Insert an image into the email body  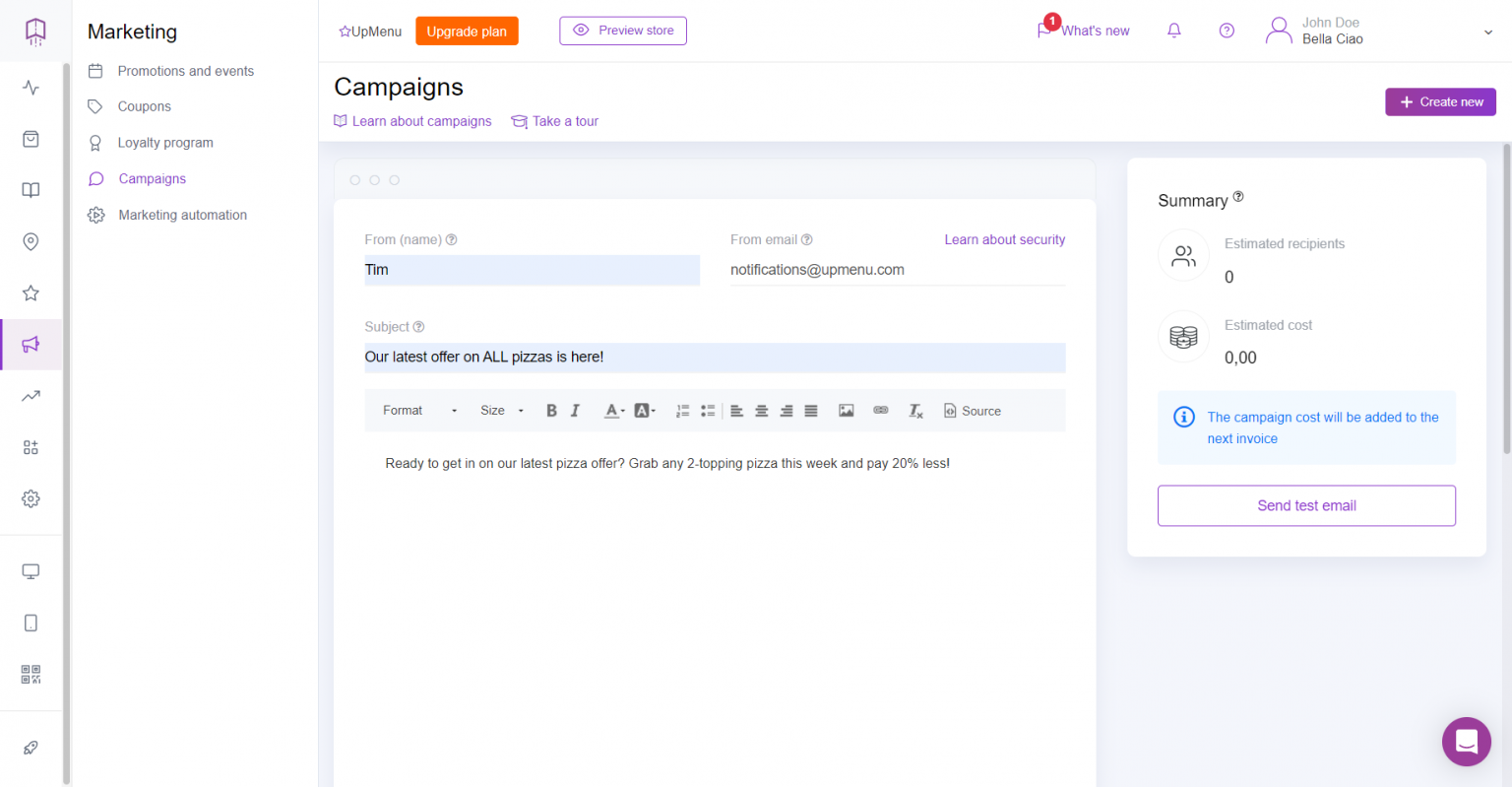pyautogui.click(x=846, y=410)
